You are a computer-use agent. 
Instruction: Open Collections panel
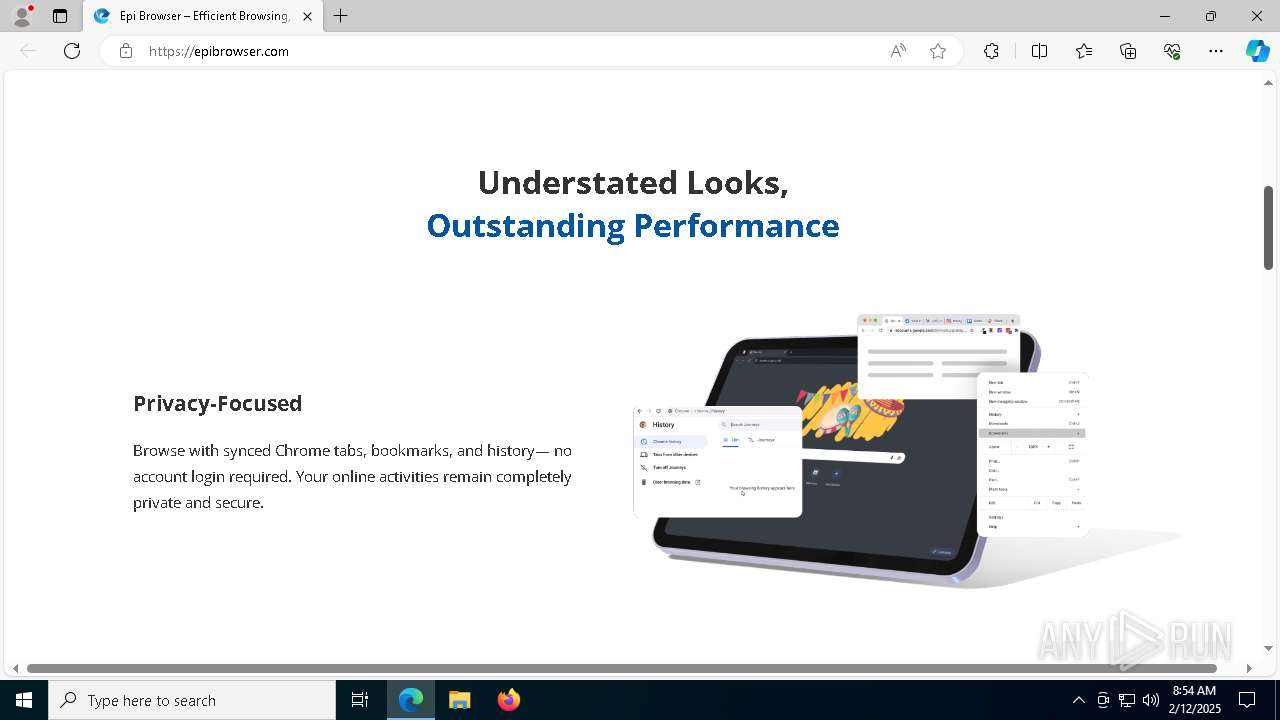tap(1128, 51)
